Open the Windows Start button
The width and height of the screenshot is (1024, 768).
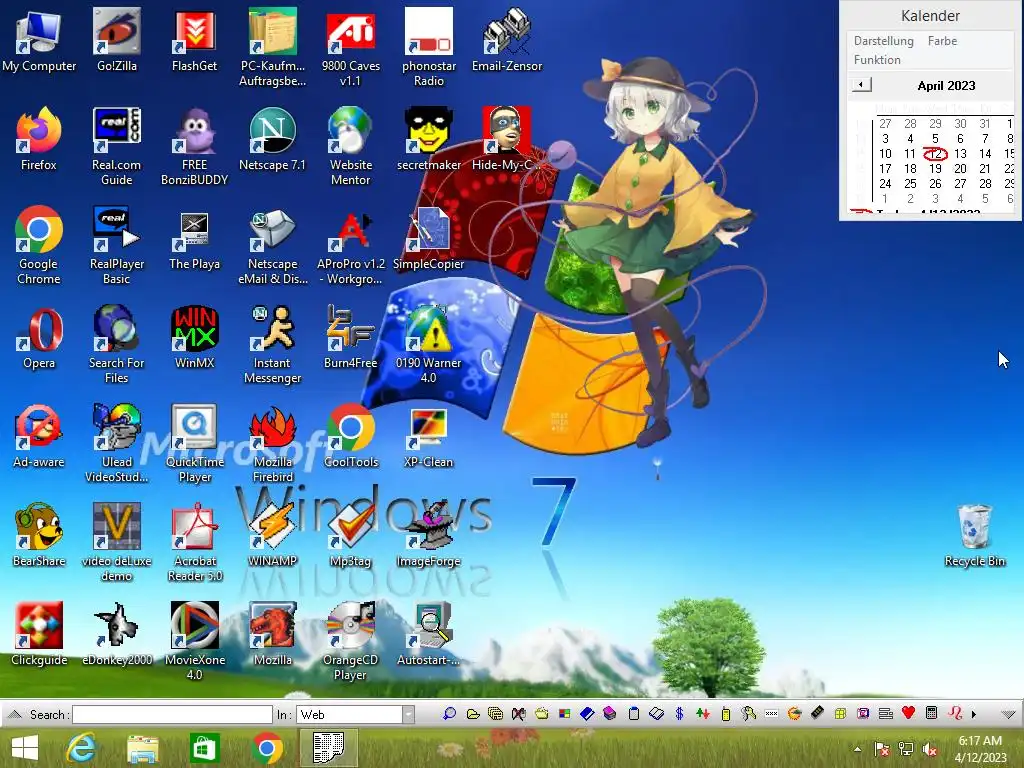(x=25, y=748)
